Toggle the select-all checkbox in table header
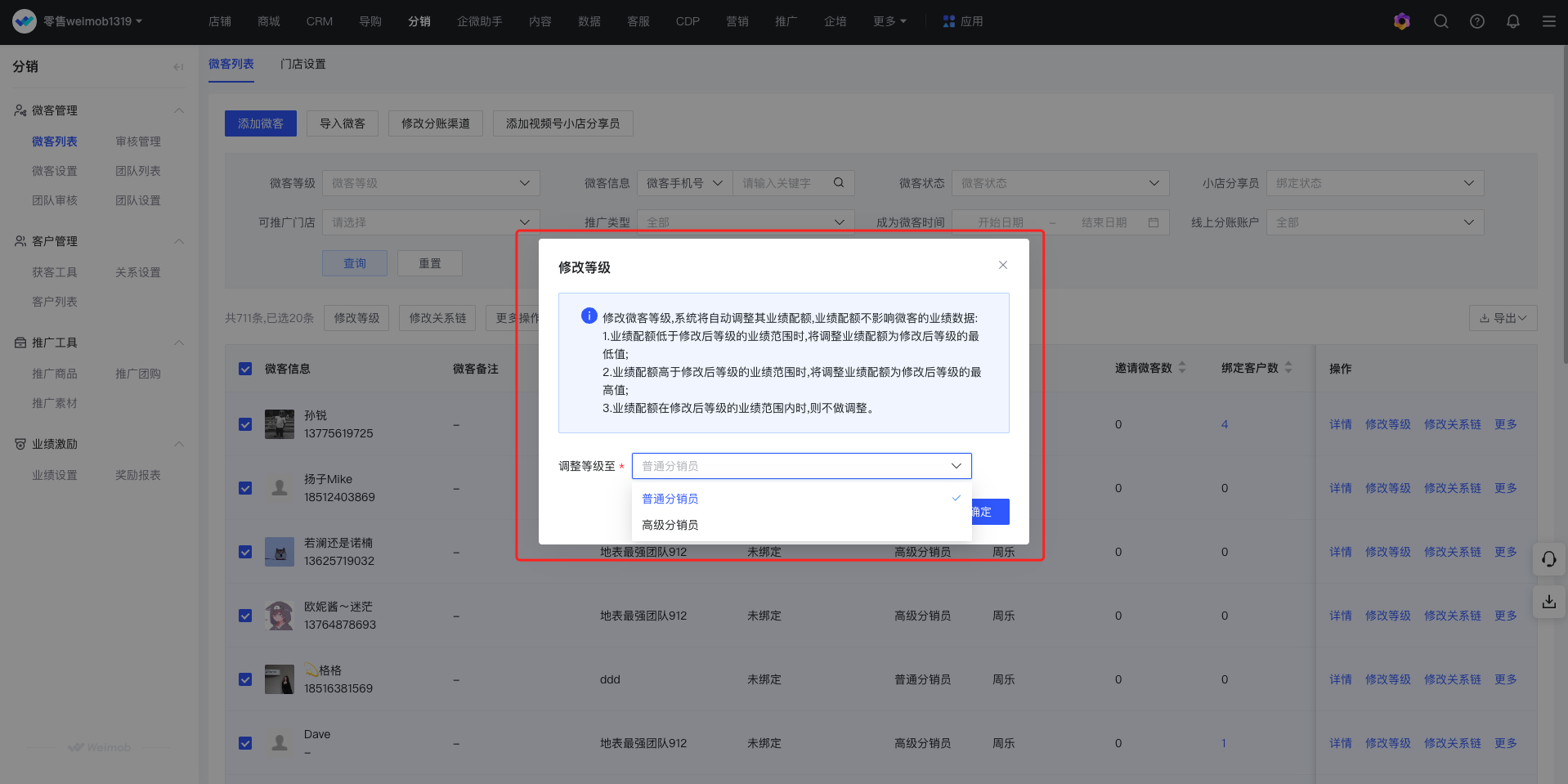This screenshot has height=784, width=1568. point(245,369)
